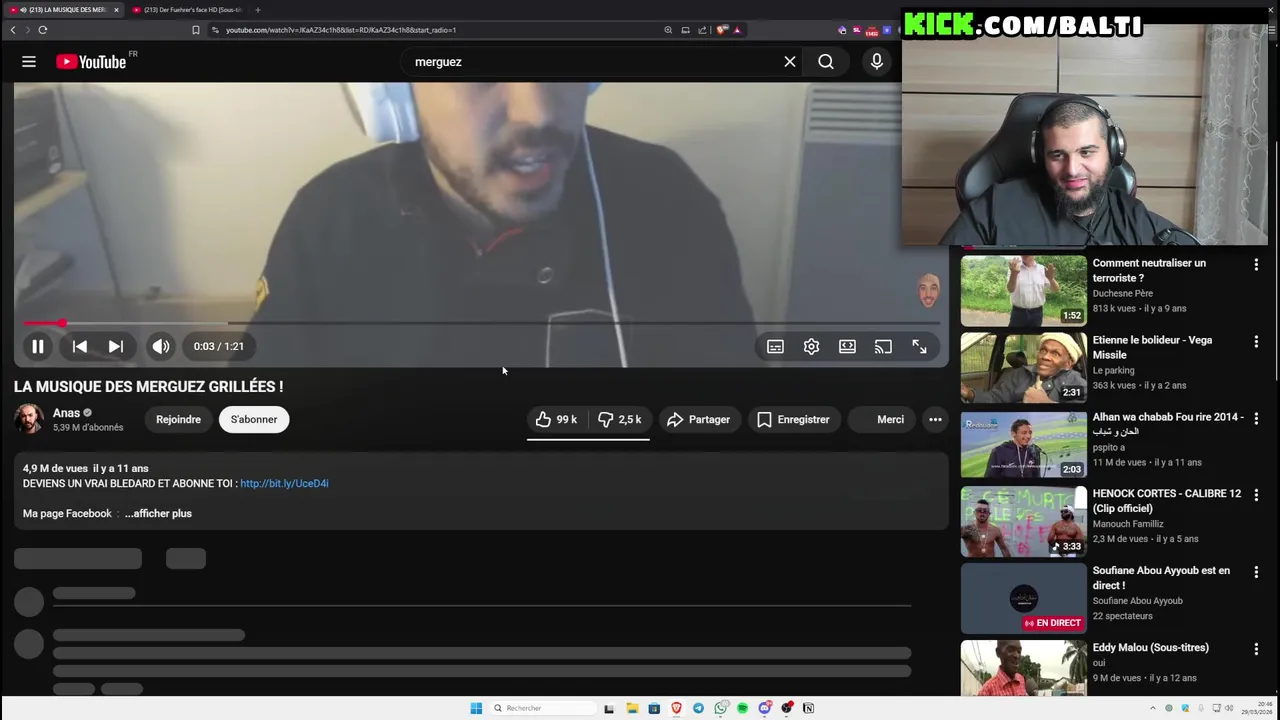Toggle subtitles on the player
Viewport: 1280px width, 720px height.
(775, 347)
